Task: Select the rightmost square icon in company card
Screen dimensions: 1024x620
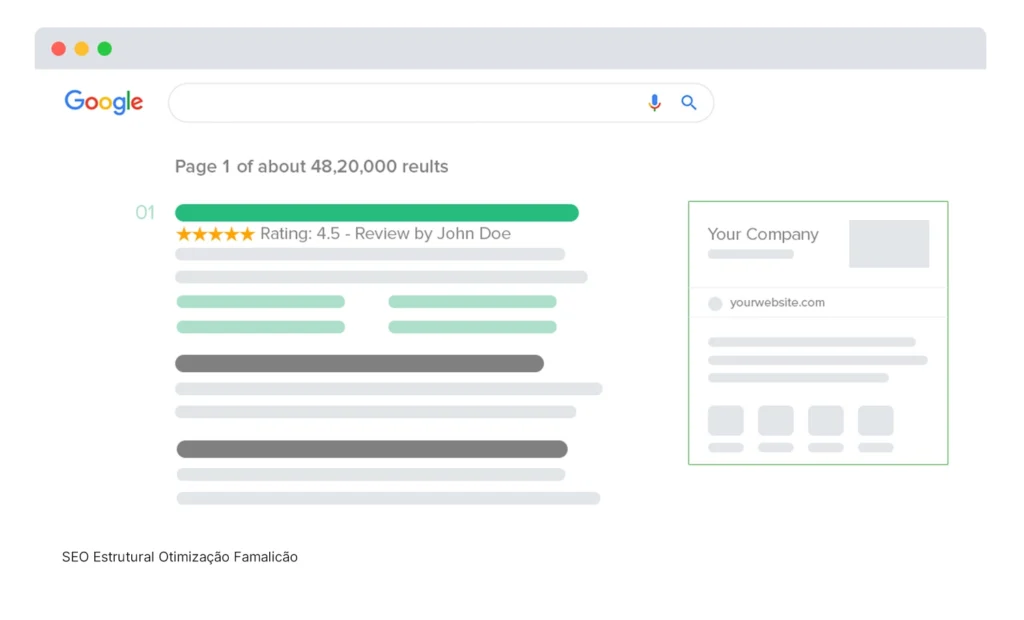Action: click(875, 420)
